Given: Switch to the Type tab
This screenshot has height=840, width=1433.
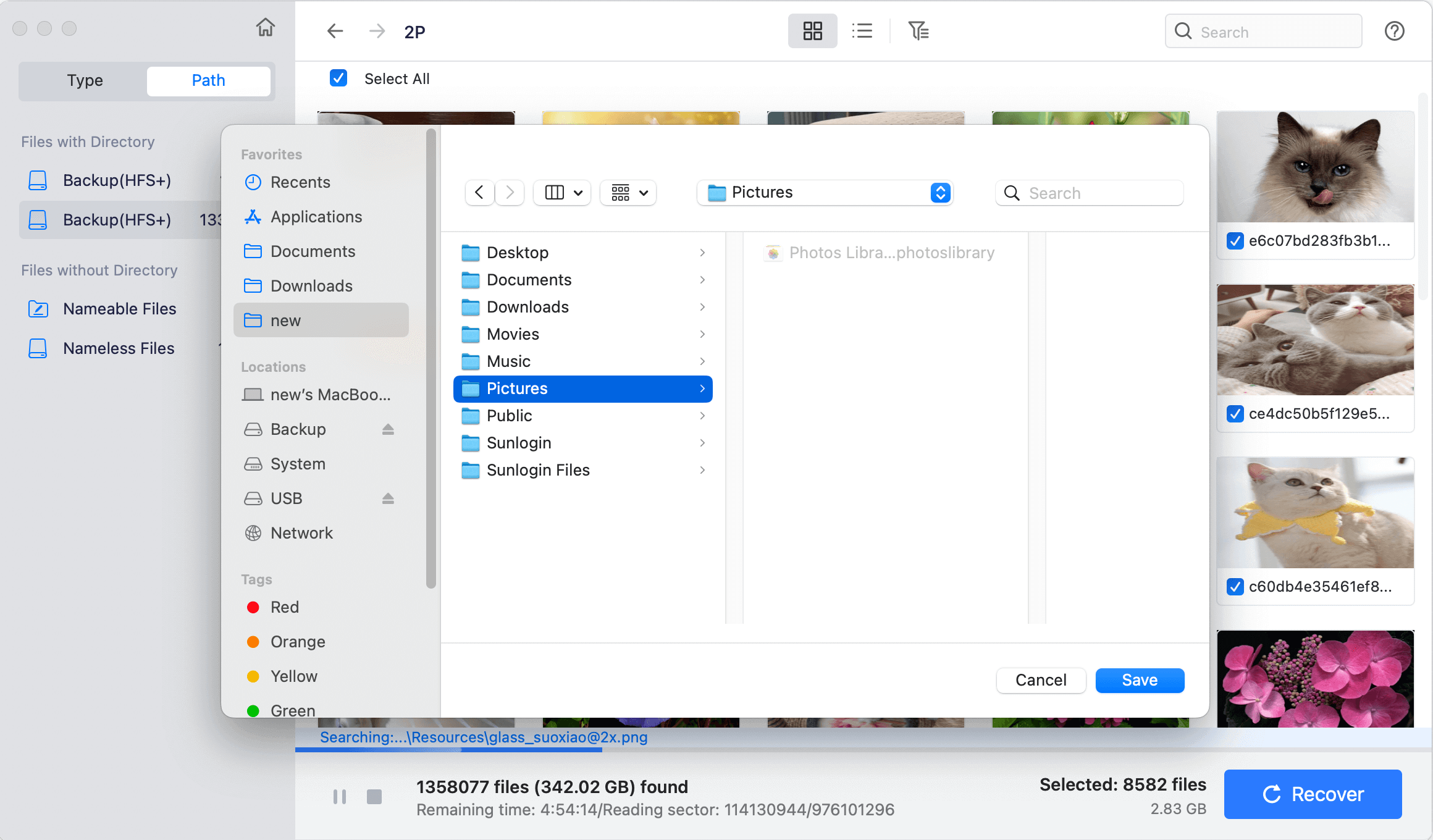Looking at the screenshot, I should click(85, 80).
